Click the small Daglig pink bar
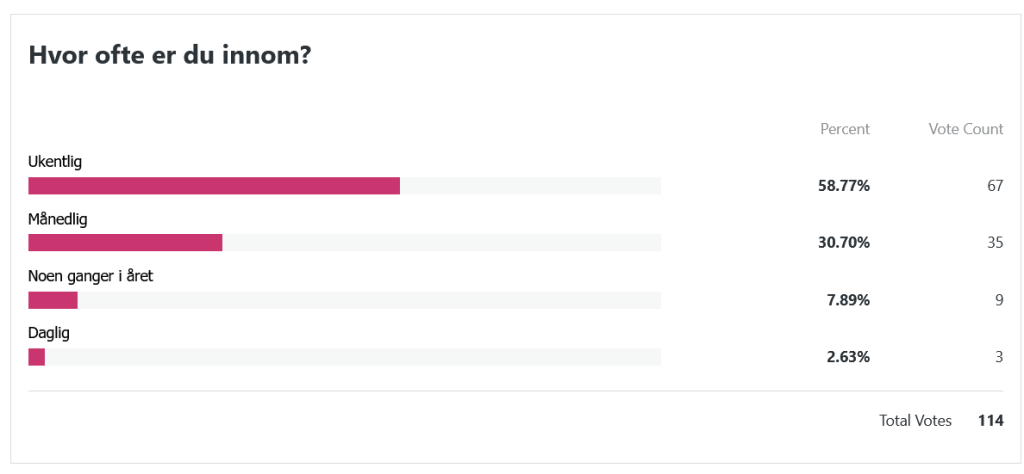This screenshot has height=474, width=1024. (x=37, y=357)
